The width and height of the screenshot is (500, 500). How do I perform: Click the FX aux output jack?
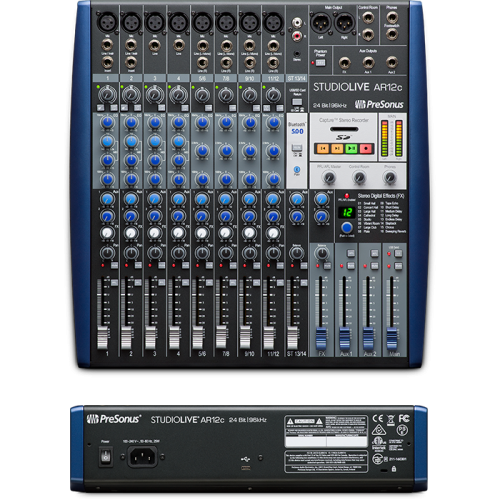tap(344, 63)
